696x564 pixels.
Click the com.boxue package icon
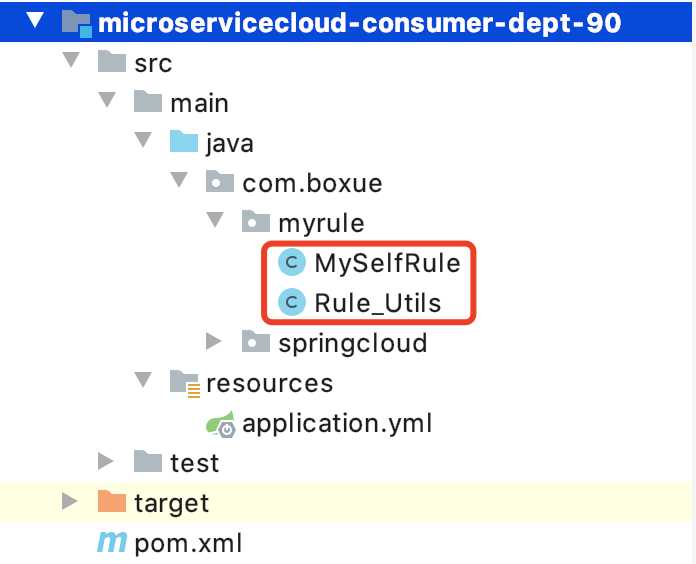(x=220, y=181)
